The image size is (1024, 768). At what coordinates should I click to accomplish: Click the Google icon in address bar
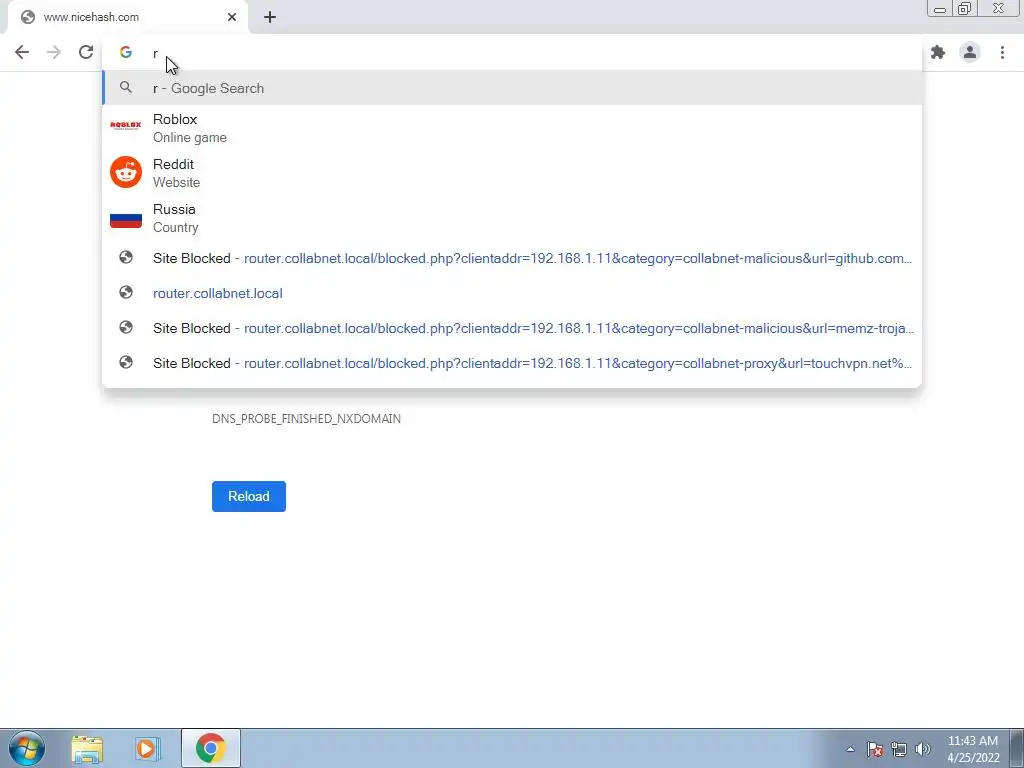[126, 52]
